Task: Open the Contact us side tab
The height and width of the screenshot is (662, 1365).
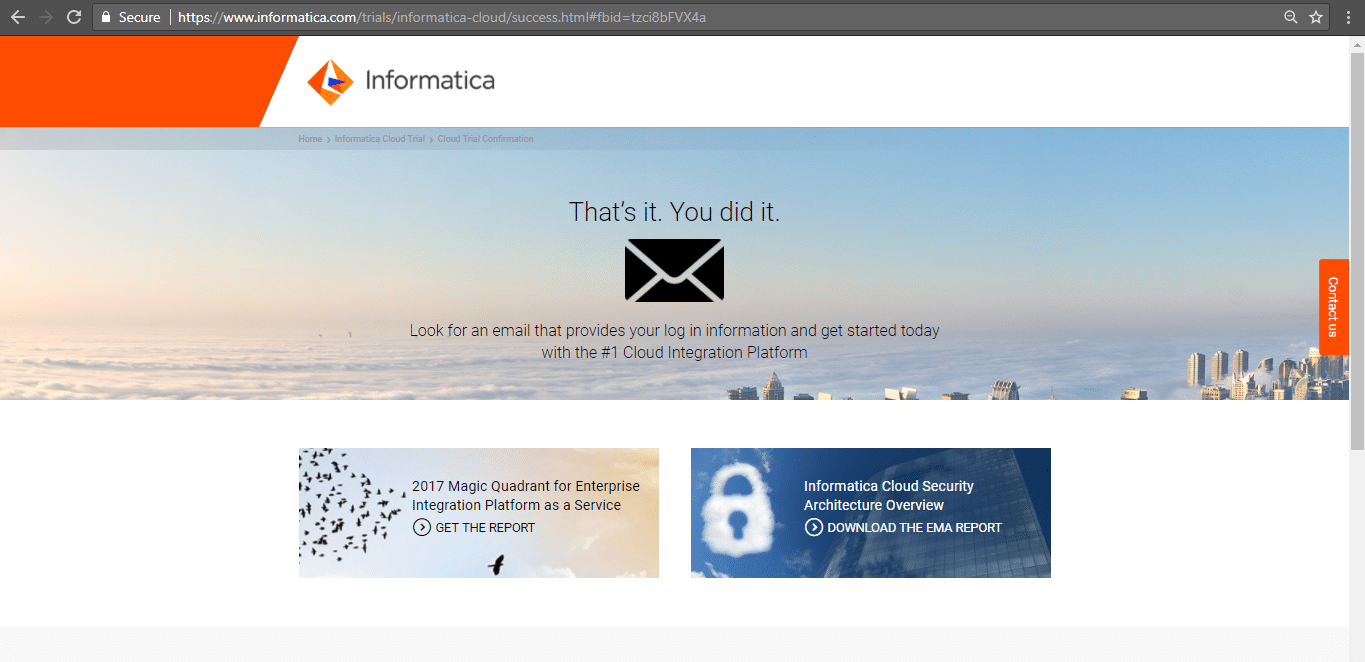Action: [x=1333, y=307]
